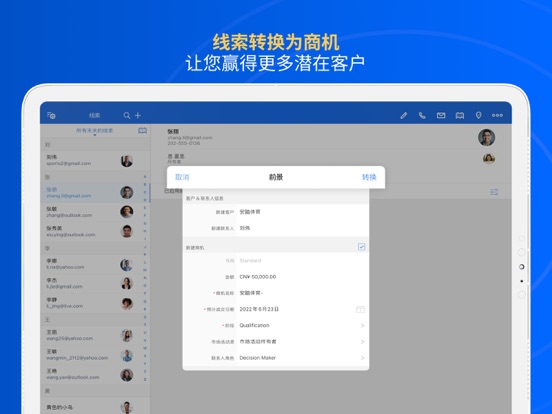Viewport: 552px width, 414px height.
Task: Tap the location pin icon
Action: (478, 115)
